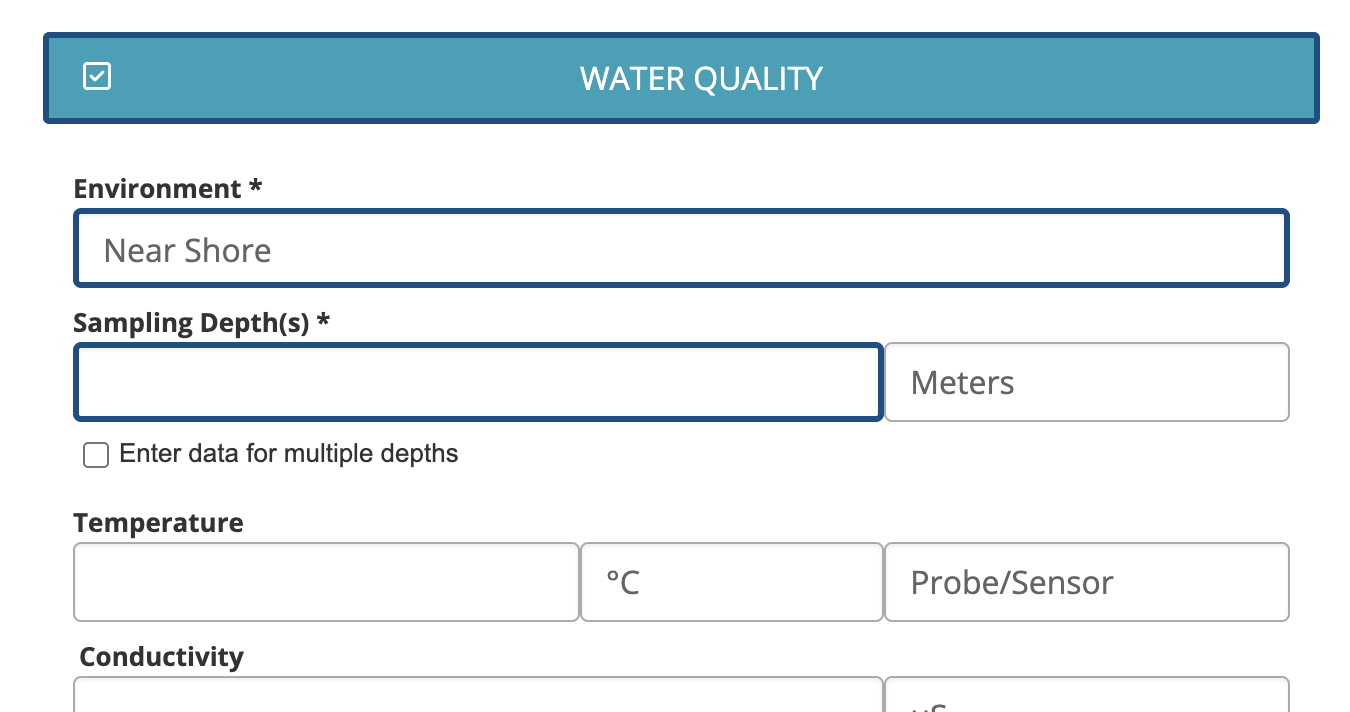Viewport: 1350px width, 712px height.
Task: Click the Conductivity label
Action: [x=160, y=656]
